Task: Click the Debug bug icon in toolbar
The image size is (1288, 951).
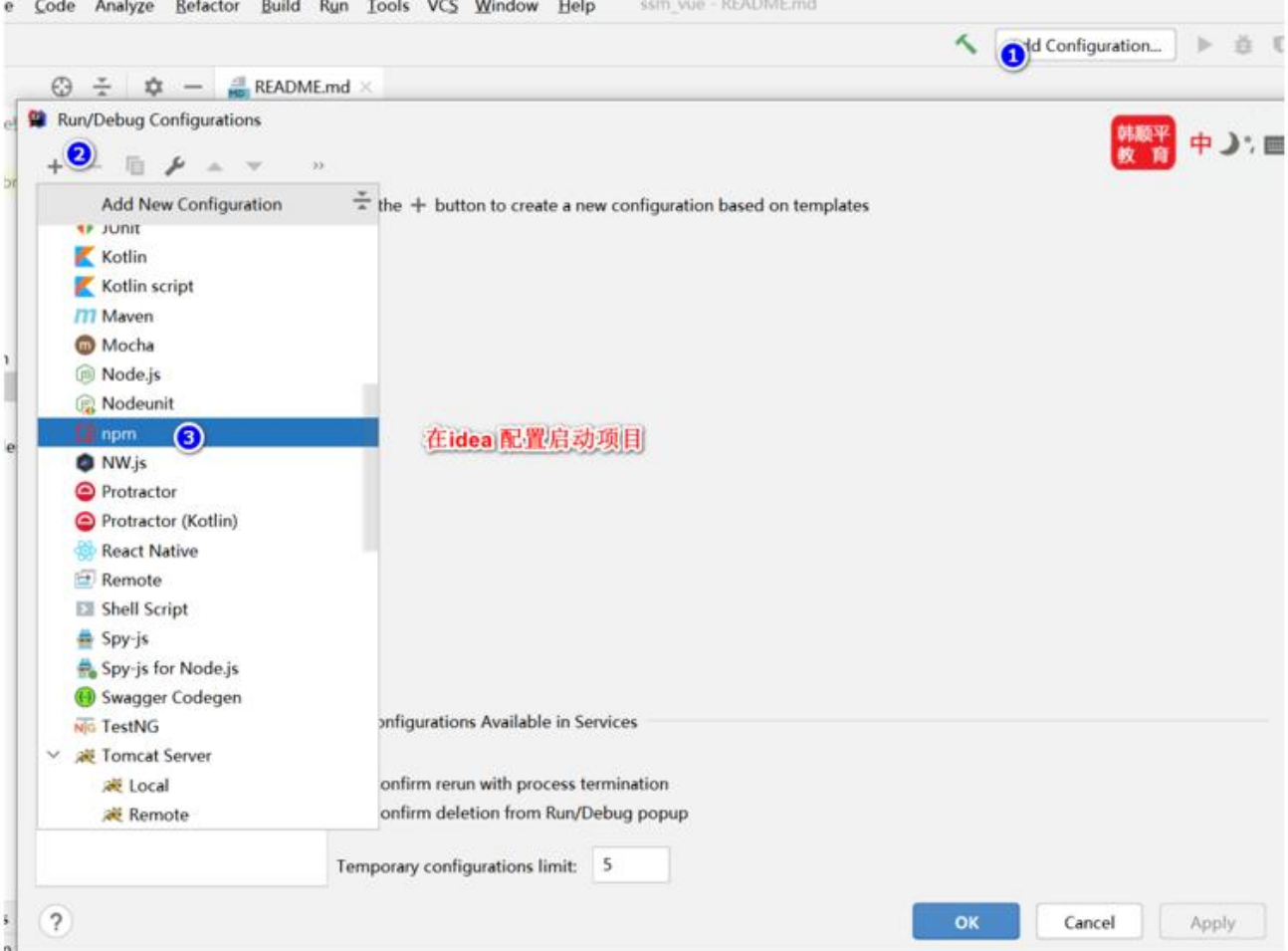Action: click(1243, 45)
